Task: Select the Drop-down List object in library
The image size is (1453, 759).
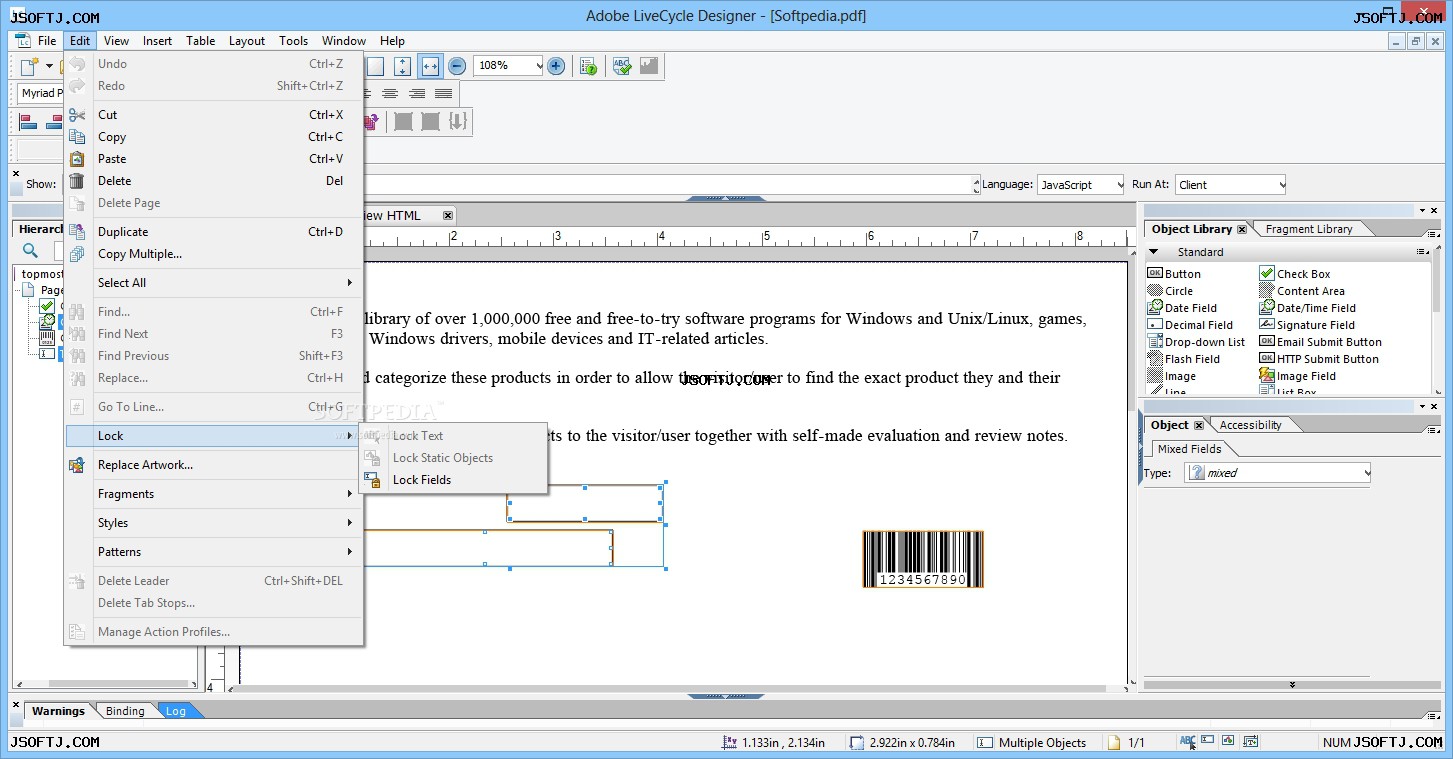Action: tap(1196, 342)
